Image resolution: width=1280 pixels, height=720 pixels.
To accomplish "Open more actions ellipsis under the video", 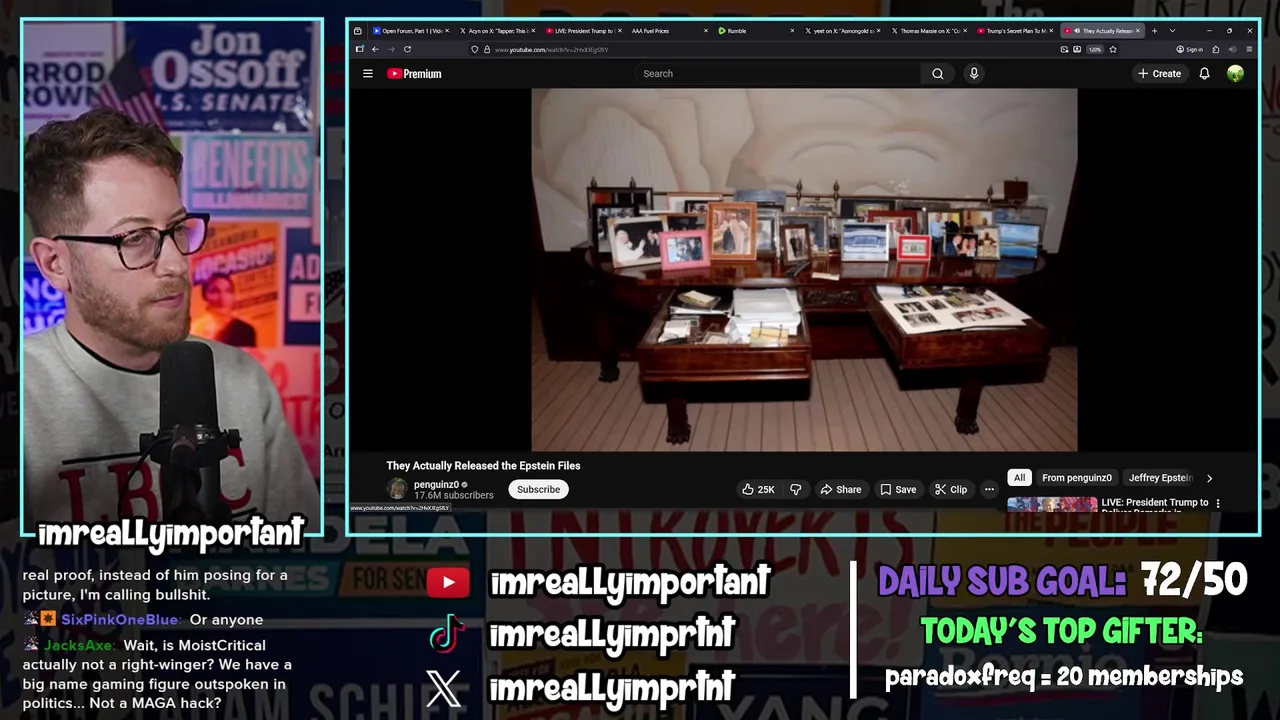I will pos(989,489).
